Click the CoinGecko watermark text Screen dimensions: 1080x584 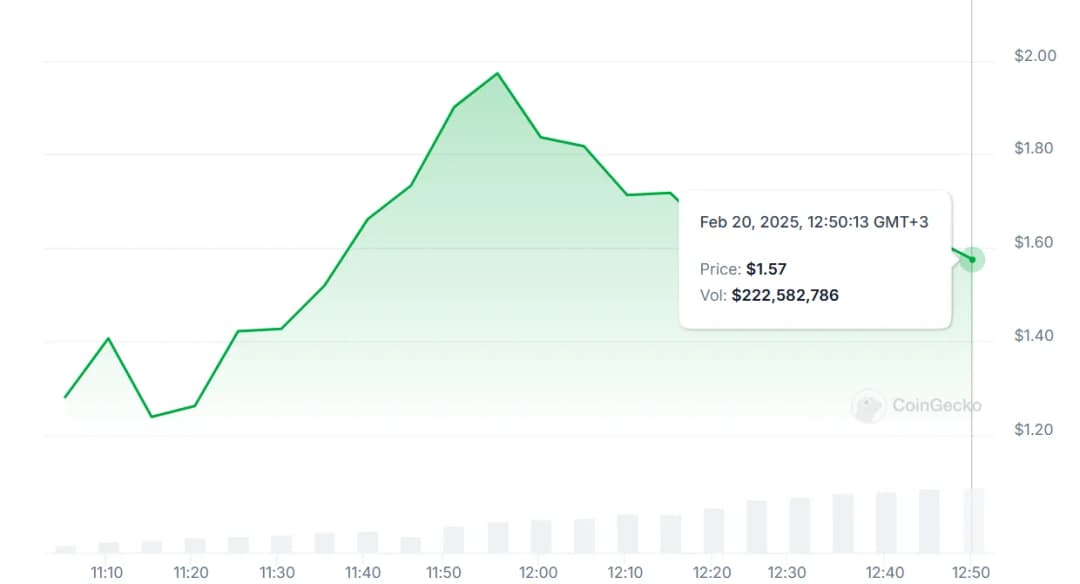(936, 406)
